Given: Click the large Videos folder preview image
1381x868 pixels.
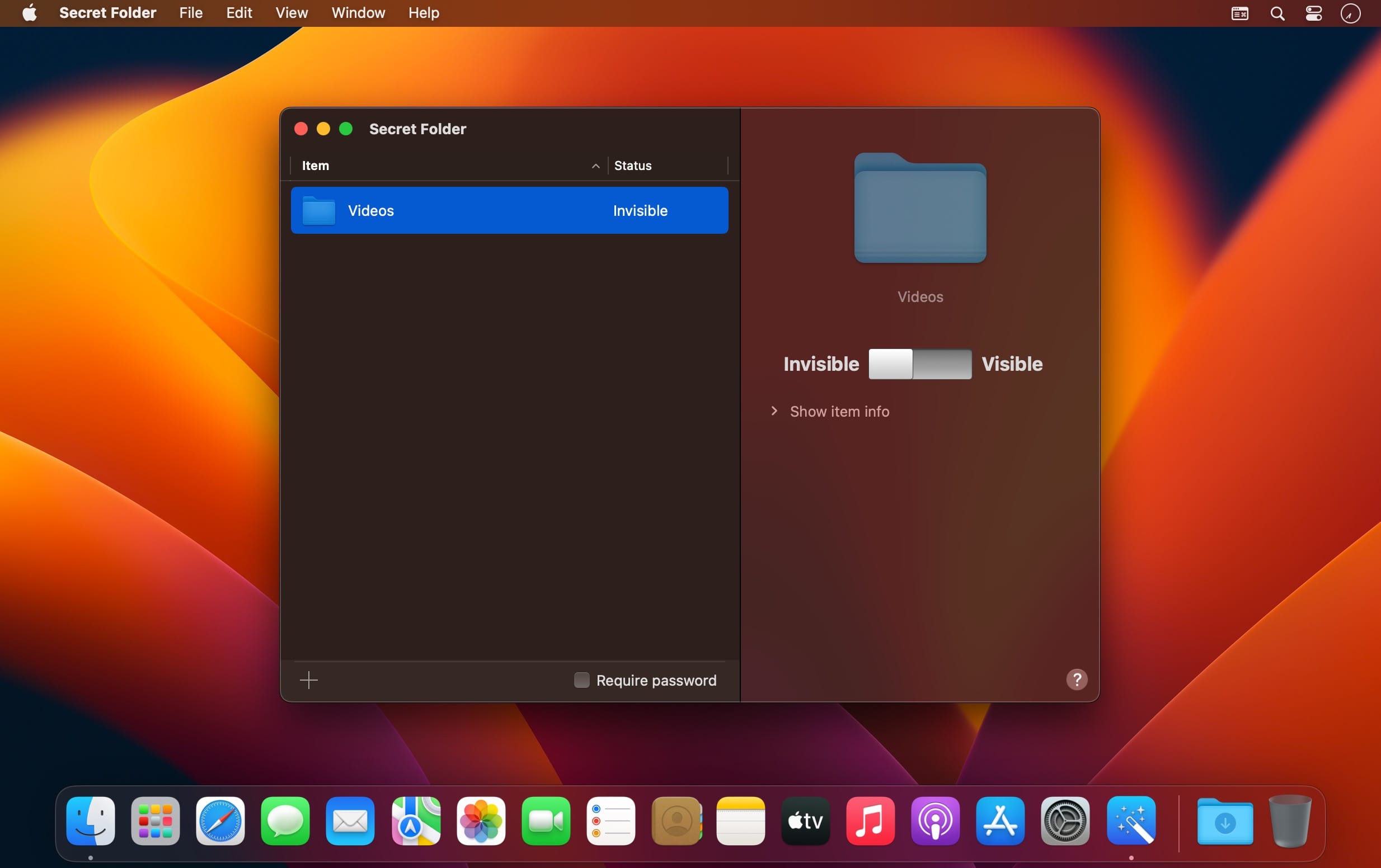Looking at the screenshot, I should click(920, 208).
